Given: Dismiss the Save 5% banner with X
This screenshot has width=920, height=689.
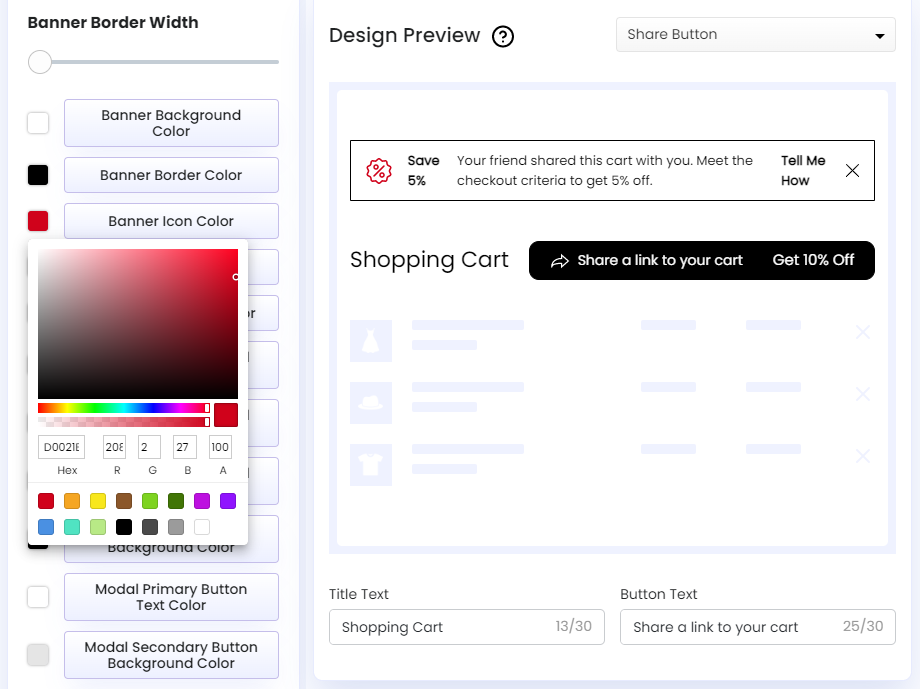Looking at the screenshot, I should 852,170.
